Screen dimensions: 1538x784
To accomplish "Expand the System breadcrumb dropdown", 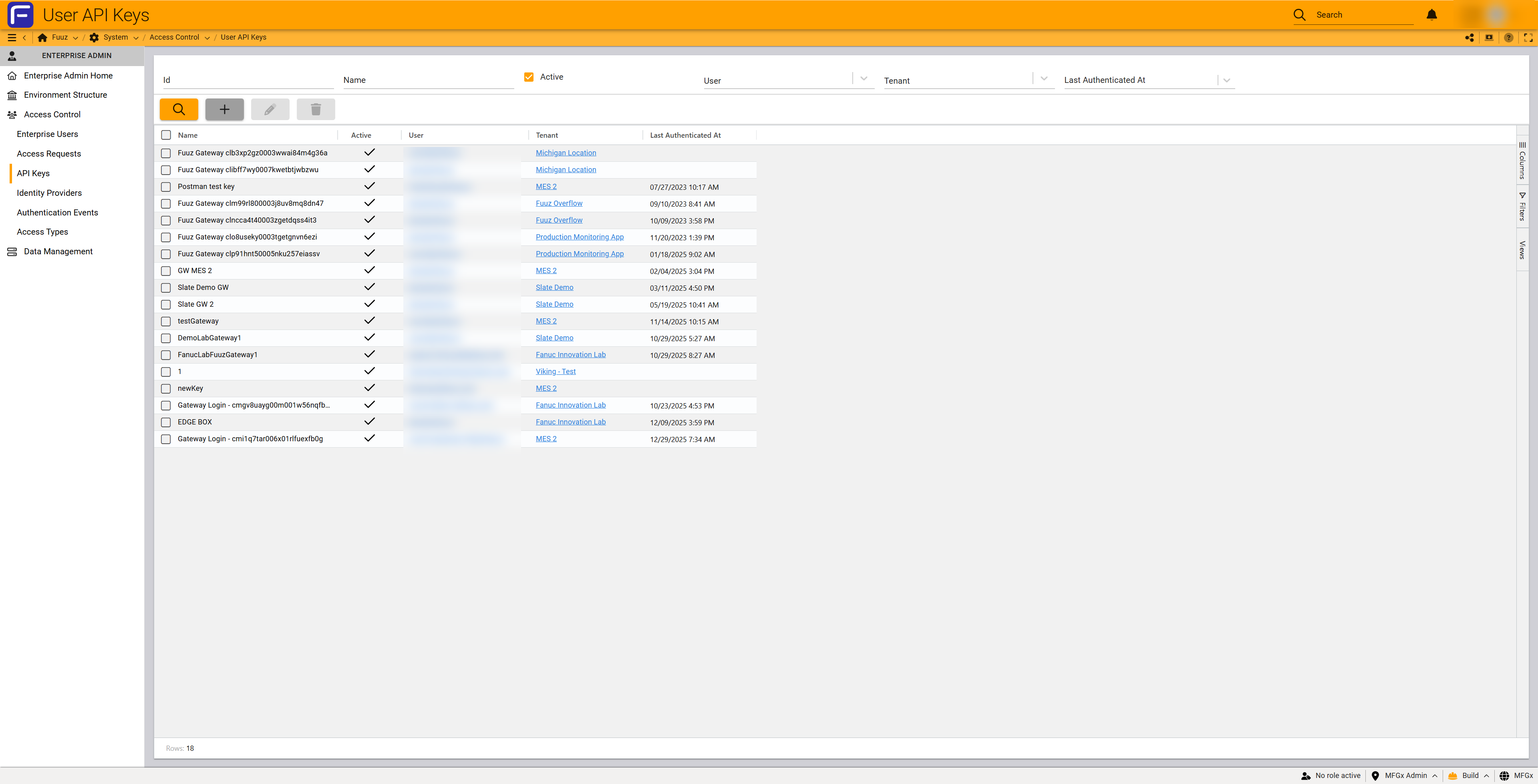I will point(136,38).
